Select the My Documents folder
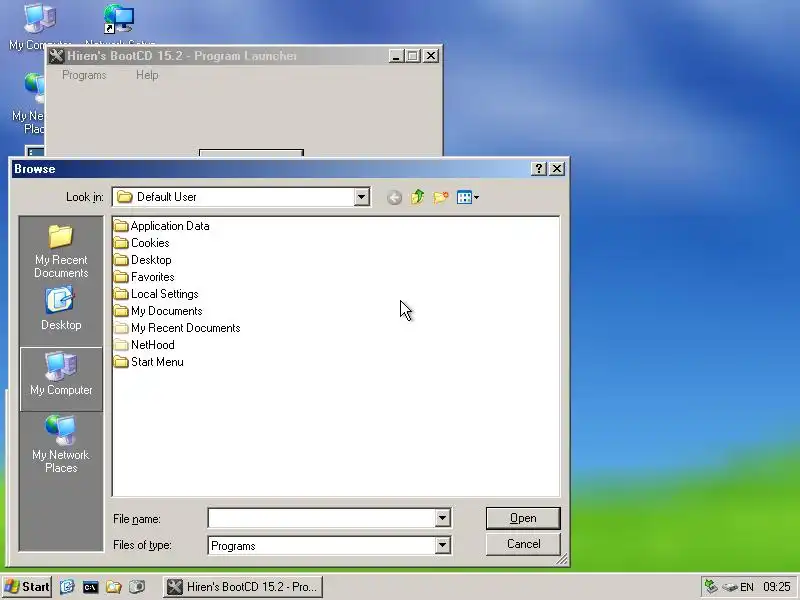The image size is (800, 600). coord(158,311)
